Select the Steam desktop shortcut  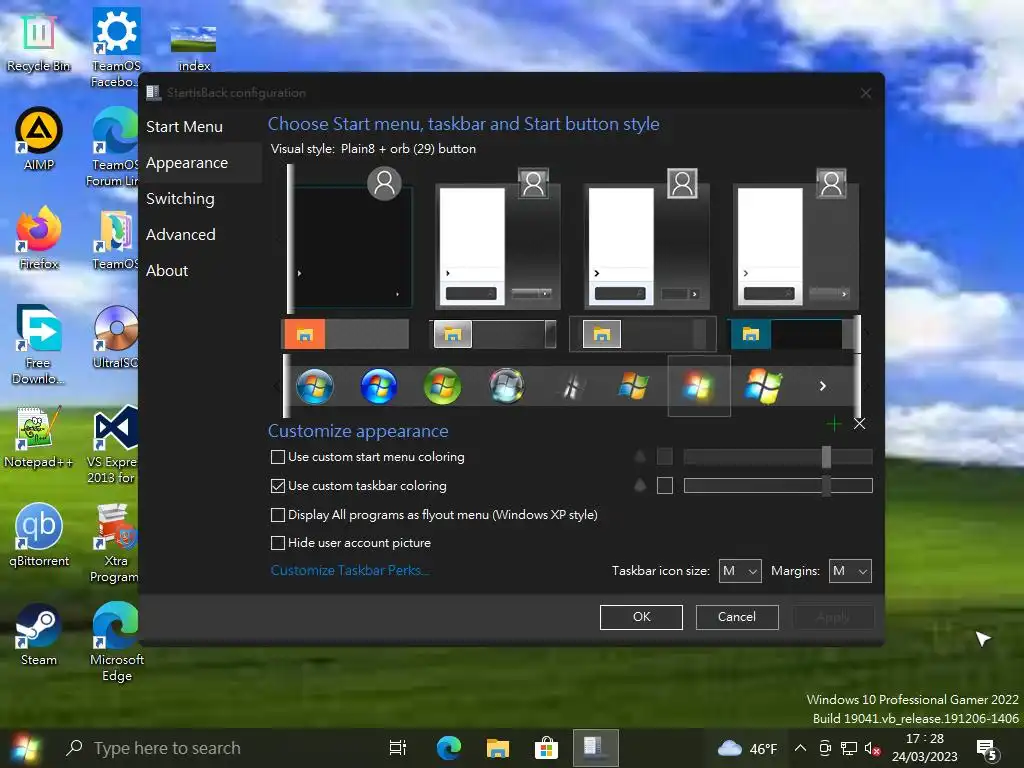click(39, 635)
